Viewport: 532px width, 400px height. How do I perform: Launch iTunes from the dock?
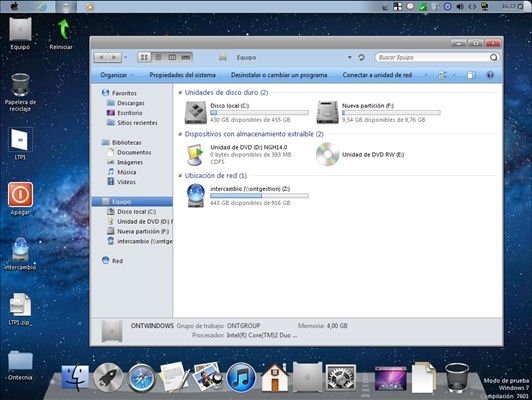tap(241, 378)
